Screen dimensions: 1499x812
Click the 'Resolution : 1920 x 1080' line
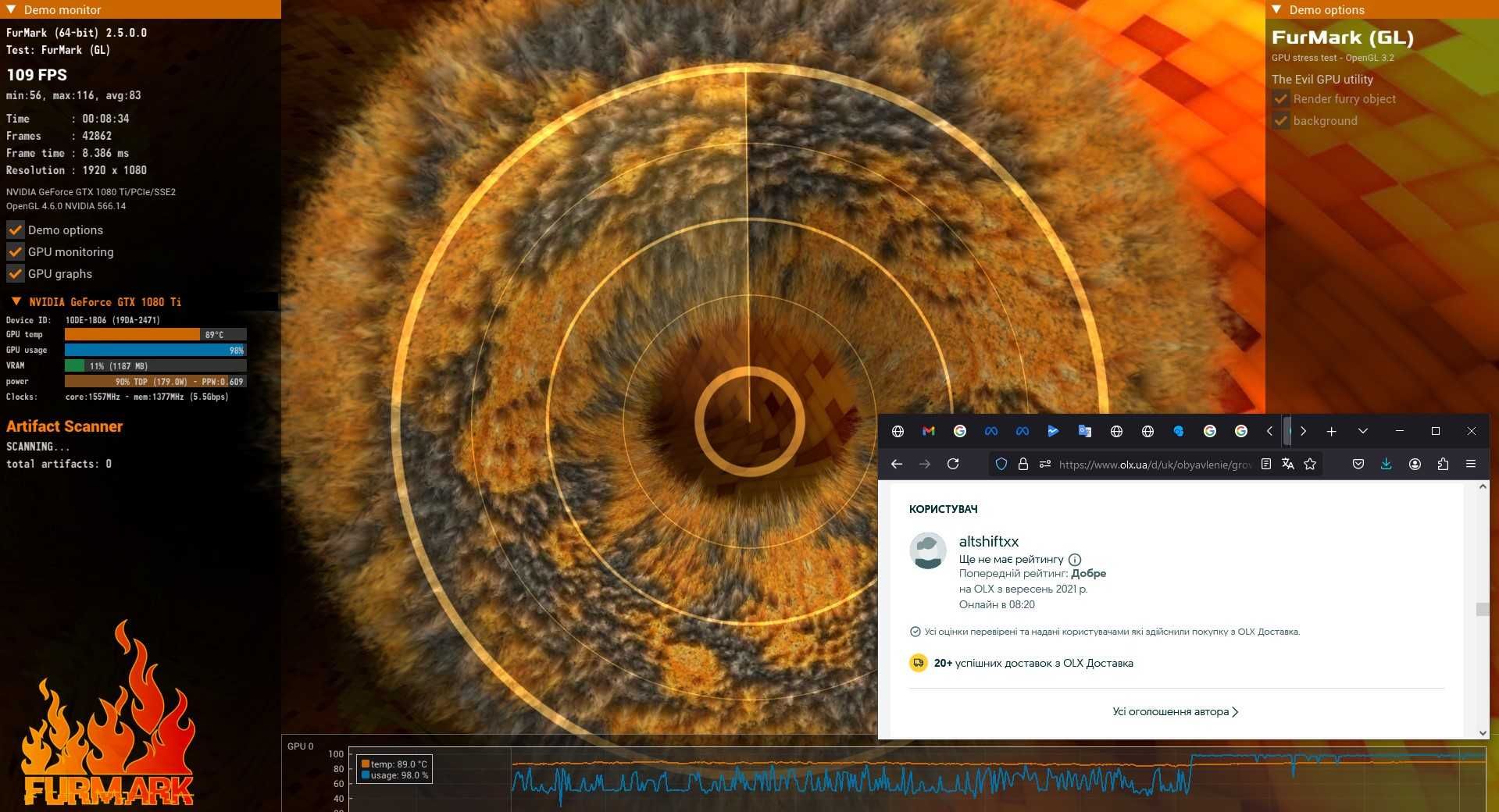coord(77,170)
